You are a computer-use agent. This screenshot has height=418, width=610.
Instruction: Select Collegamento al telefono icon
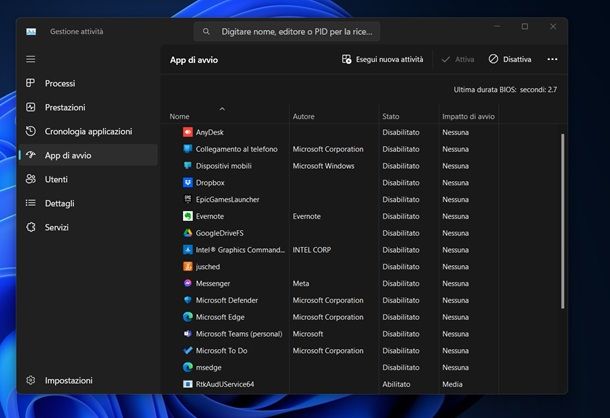click(188, 149)
